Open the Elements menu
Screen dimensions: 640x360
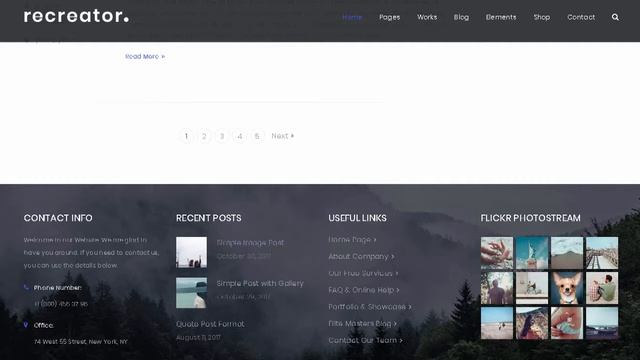[501, 17]
